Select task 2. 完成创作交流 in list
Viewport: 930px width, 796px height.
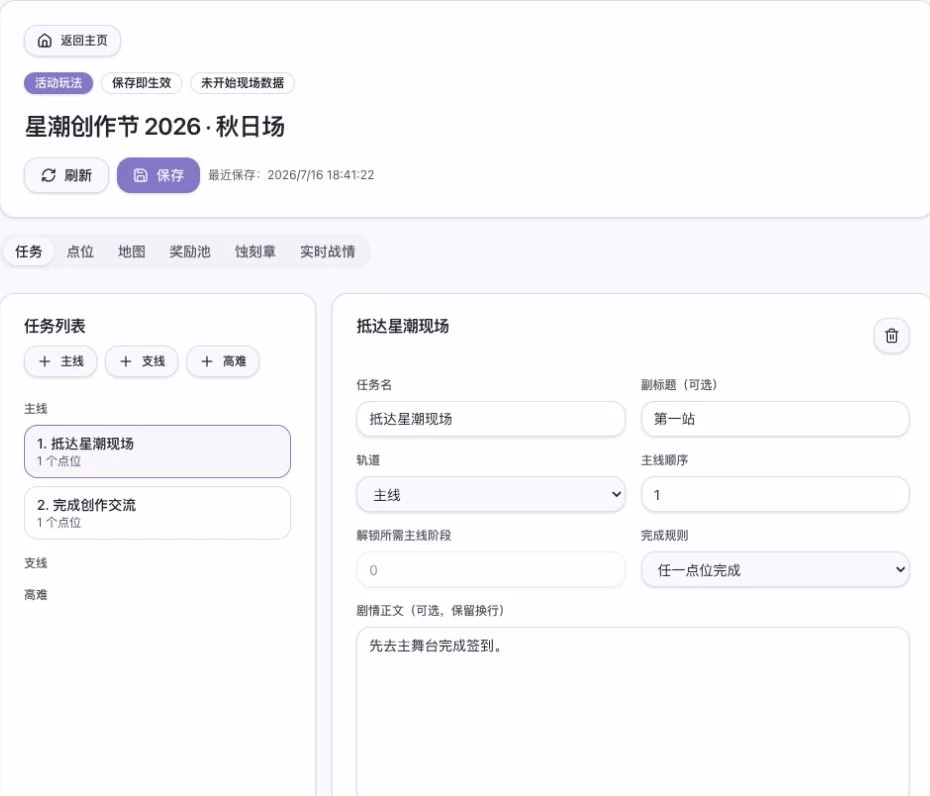[x=157, y=513]
